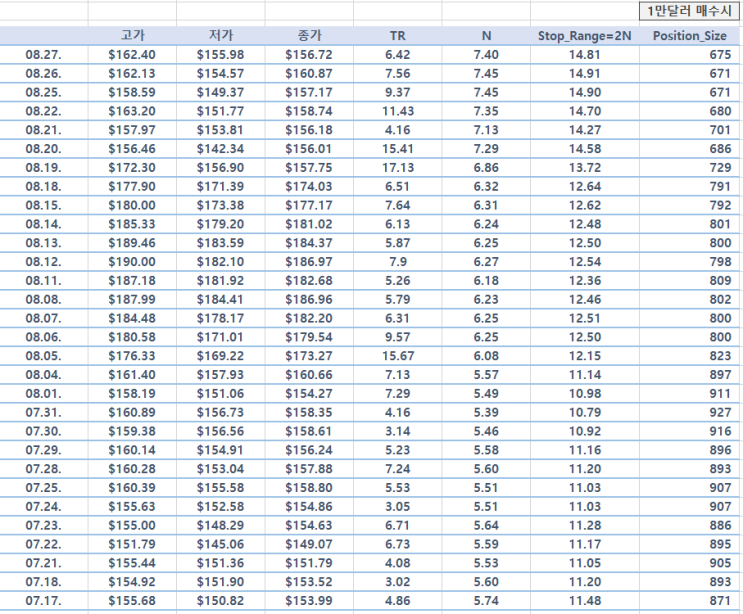The image size is (743, 614).
Task: Select the Position_Size column header
Action: [x=689, y=36]
